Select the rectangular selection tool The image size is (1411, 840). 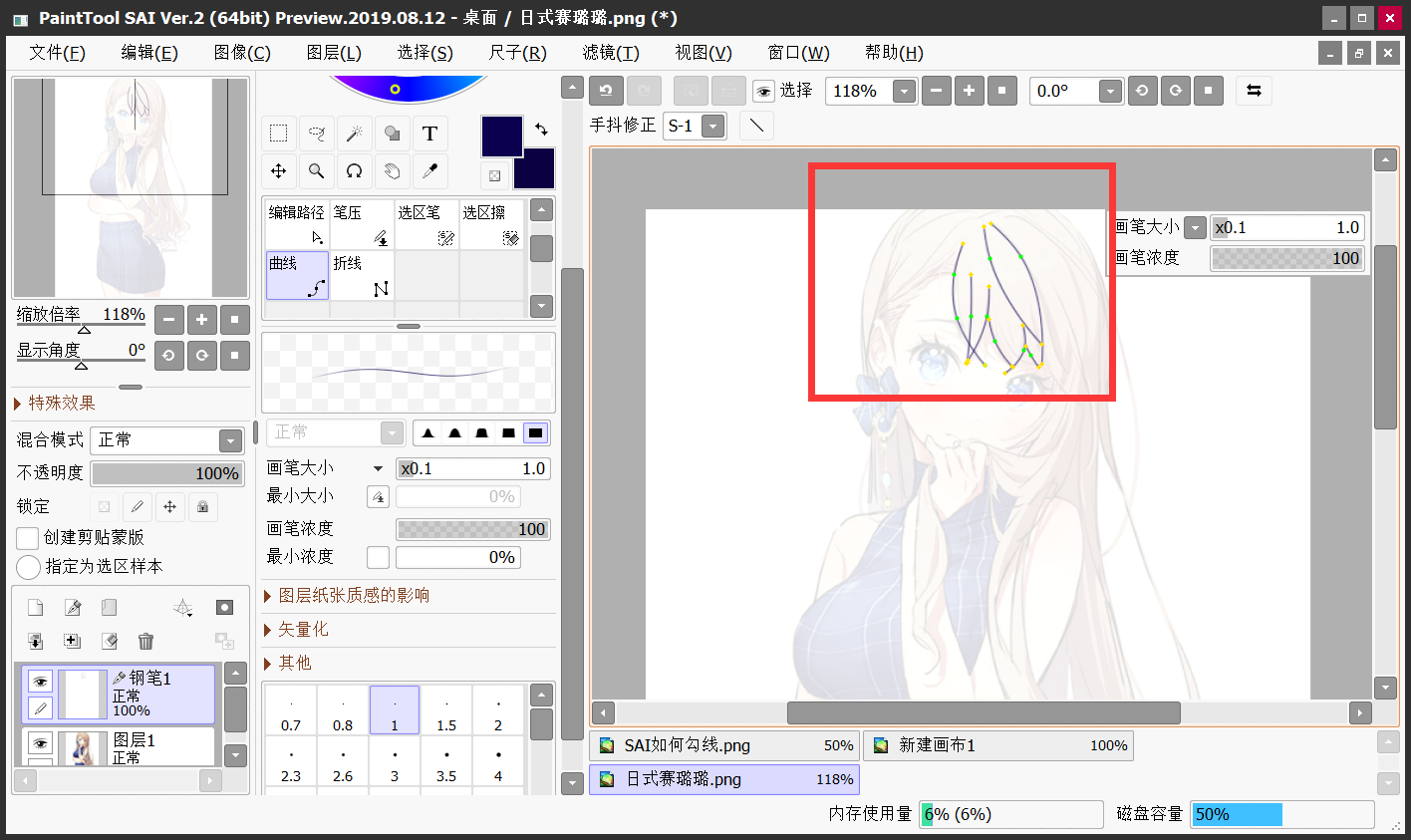[x=279, y=134]
